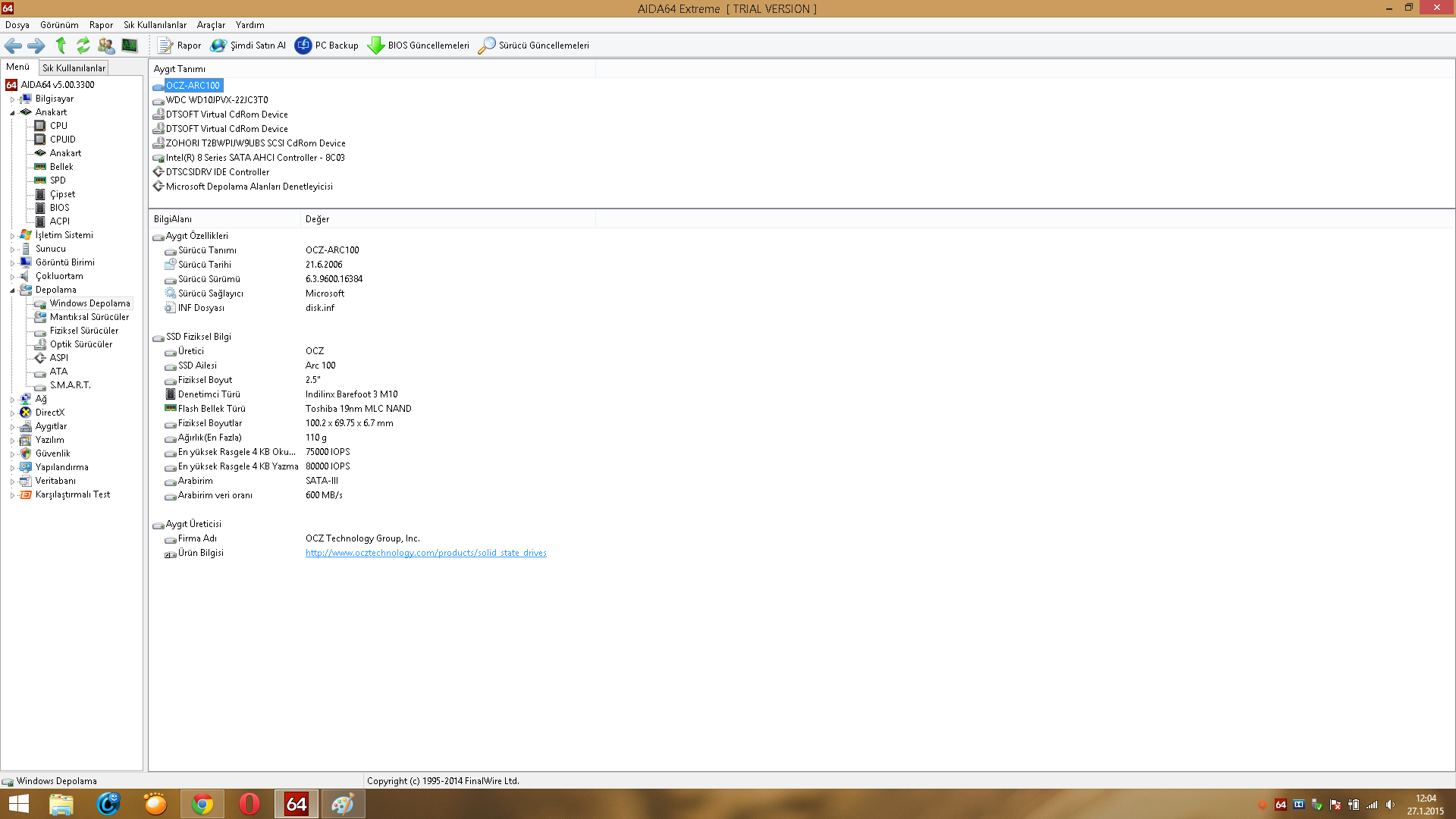Switch to the Sık Kullanılanlar tab
The height and width of the screenshot is (819, 1456).
74,67
